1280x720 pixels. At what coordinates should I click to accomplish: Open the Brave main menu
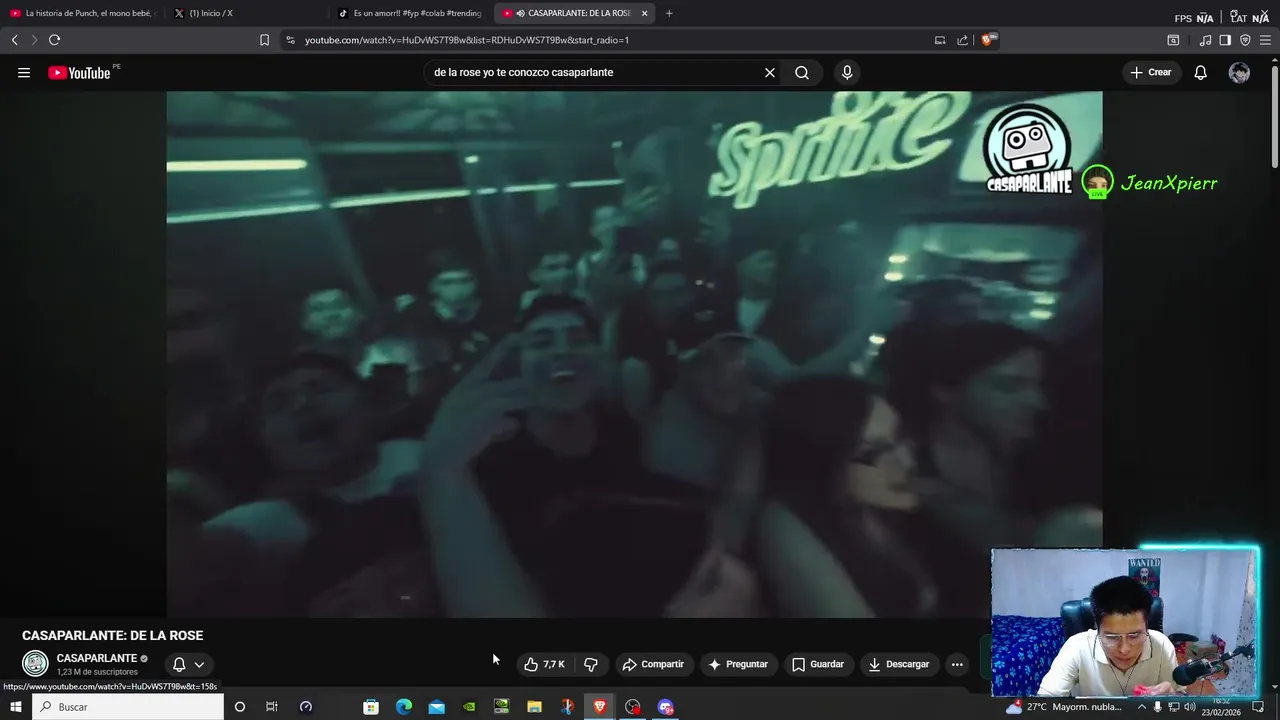(x=1265, y=40)
